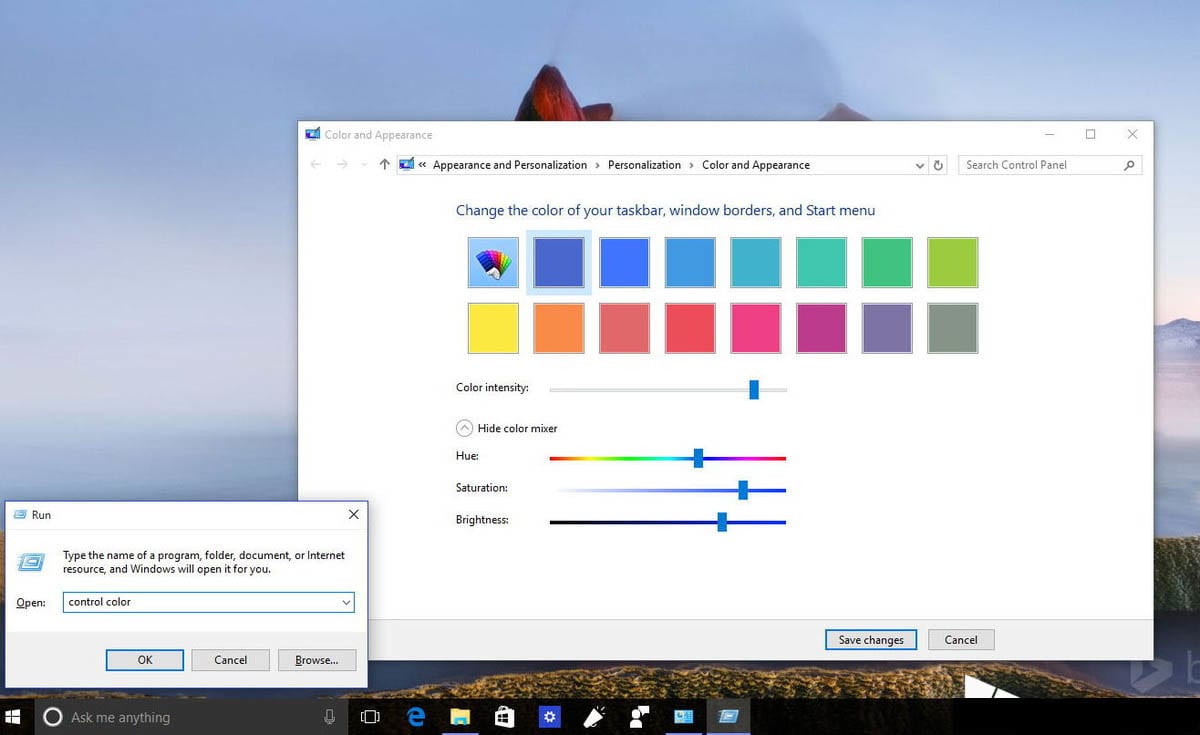This screenshot has width=1200, height=735.
Task: Go up one level with Up arrow
Action: point(384,165)
